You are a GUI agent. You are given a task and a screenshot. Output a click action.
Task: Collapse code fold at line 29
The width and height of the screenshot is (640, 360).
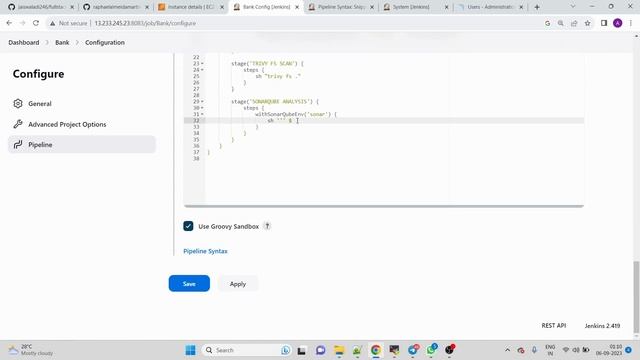[x=202, y=102]
